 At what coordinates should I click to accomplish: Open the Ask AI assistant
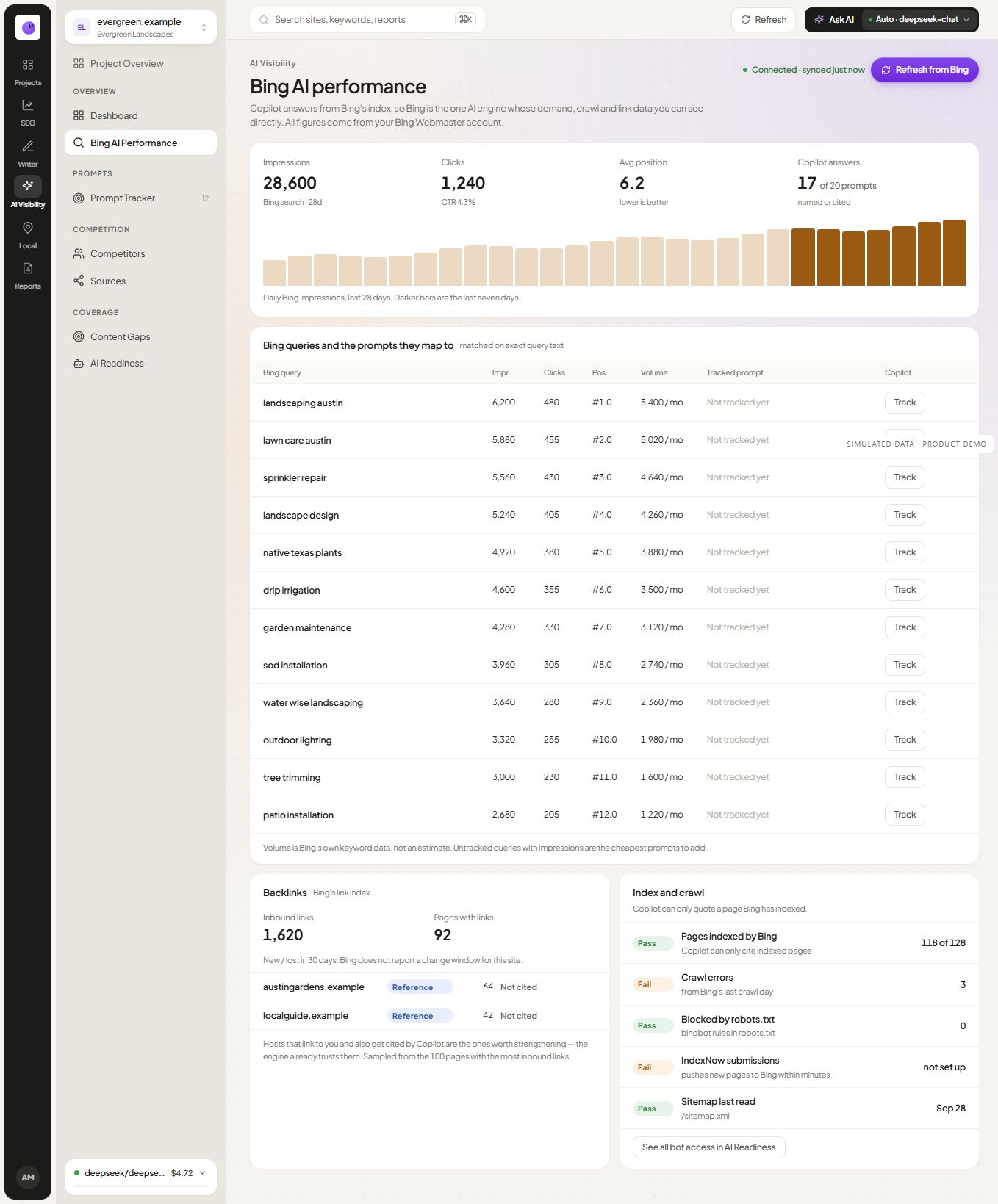(834, 20)
